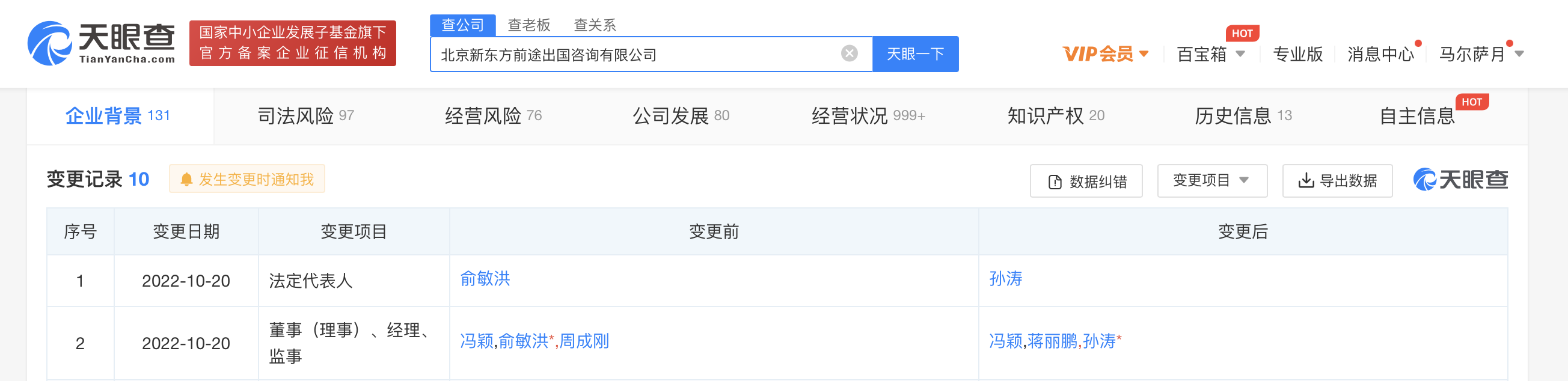This screenshot has height=381, width=1568.
Task: Click the Tianyancha watermark logo beside export
Action: coord(1460,180)
